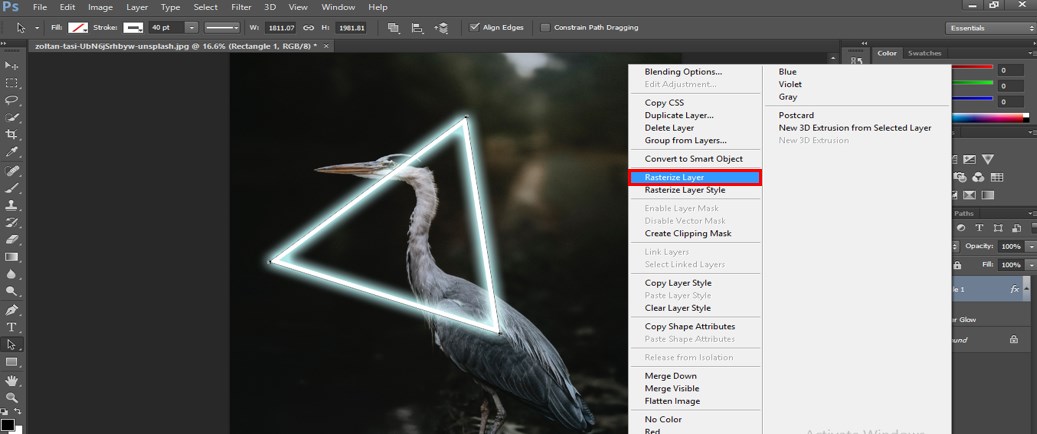Open the stroke line type dropdown
Screen dimensions: 1037x434
coord(222,28)
